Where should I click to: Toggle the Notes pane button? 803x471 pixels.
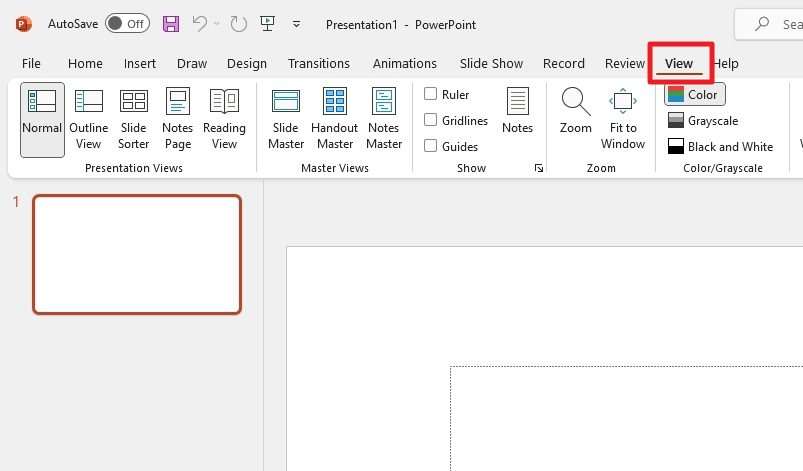pos(517,111)
